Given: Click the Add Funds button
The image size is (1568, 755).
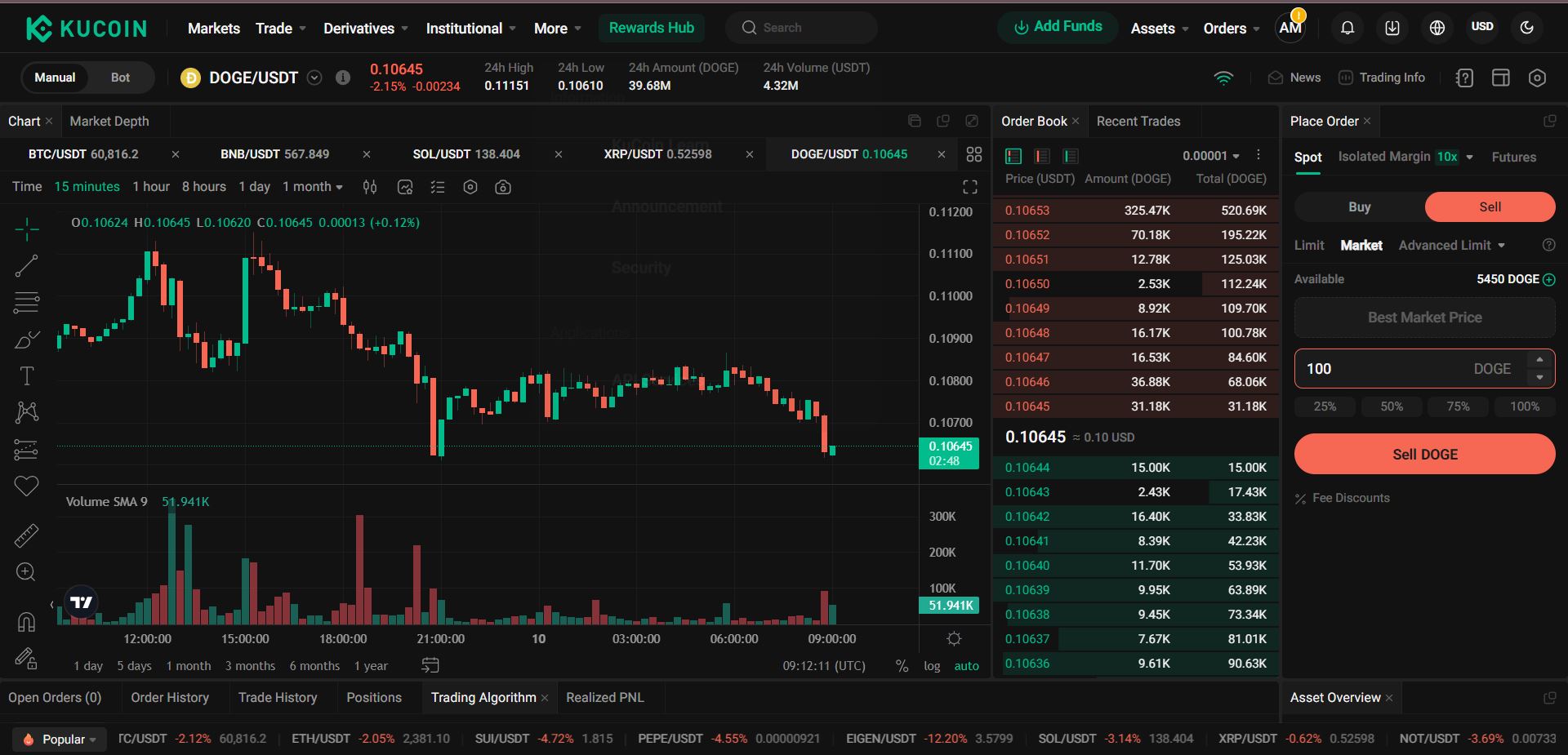Looking at the screenshot, I should pos(1058,27).
